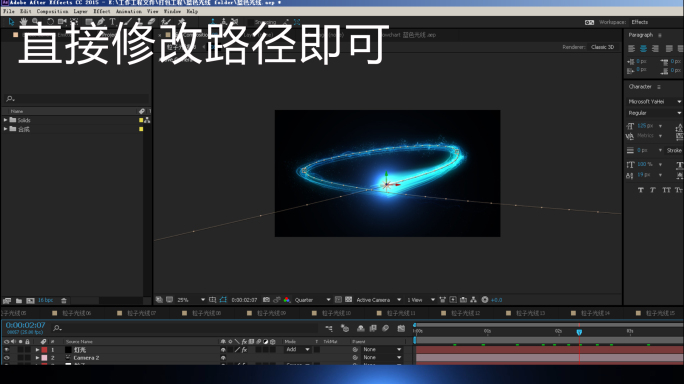Select the Hand tool
This screenshot has width=684, height=384.
click(x=23, y=21)
